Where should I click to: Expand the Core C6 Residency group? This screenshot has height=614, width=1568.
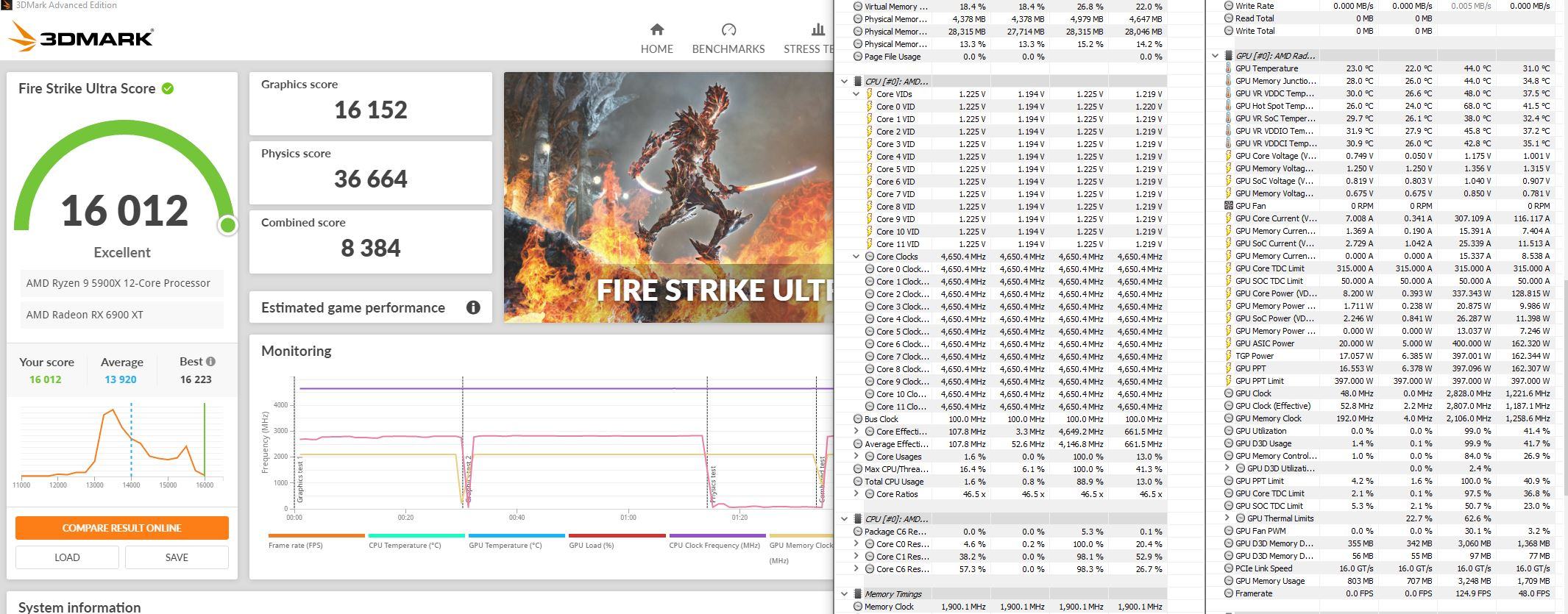point(856,569)
